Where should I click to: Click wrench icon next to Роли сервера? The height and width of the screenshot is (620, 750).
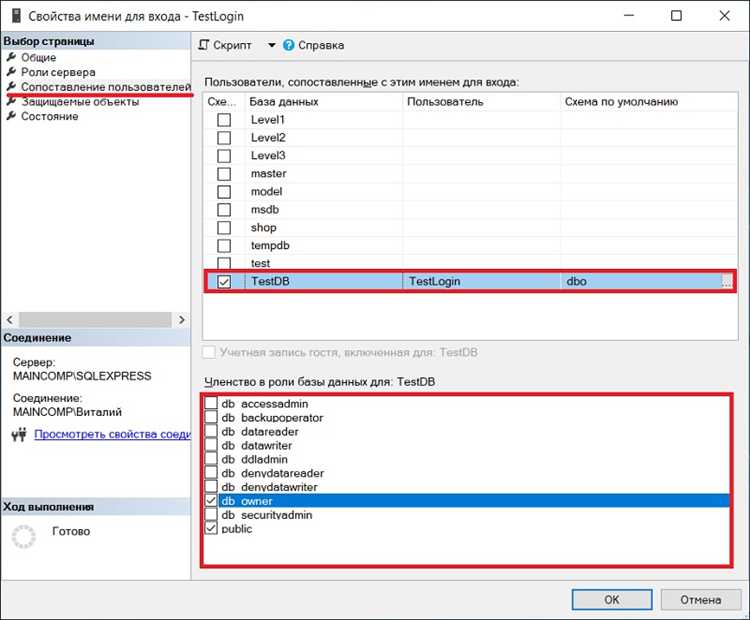(11, 72)
